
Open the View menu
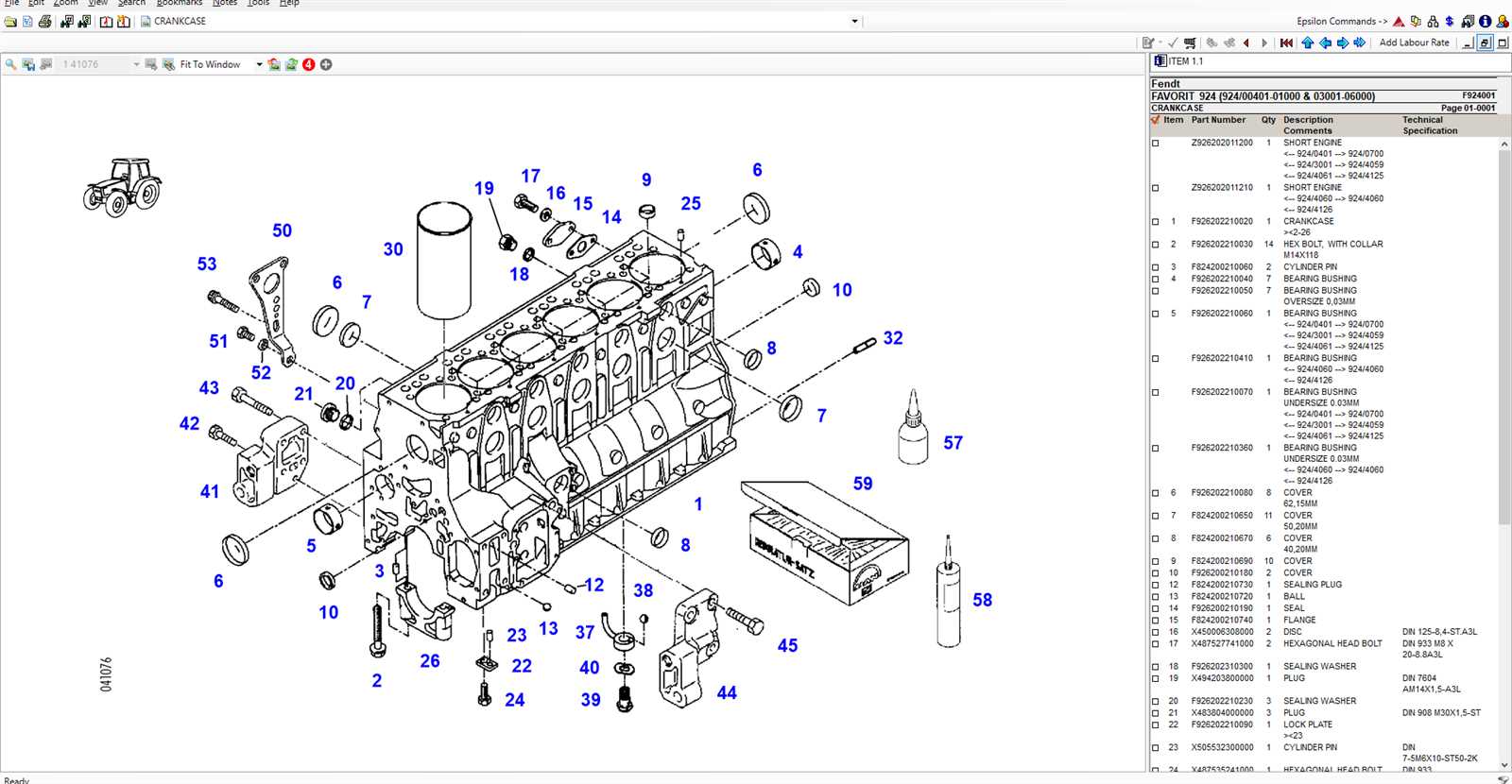coord(97,3)
